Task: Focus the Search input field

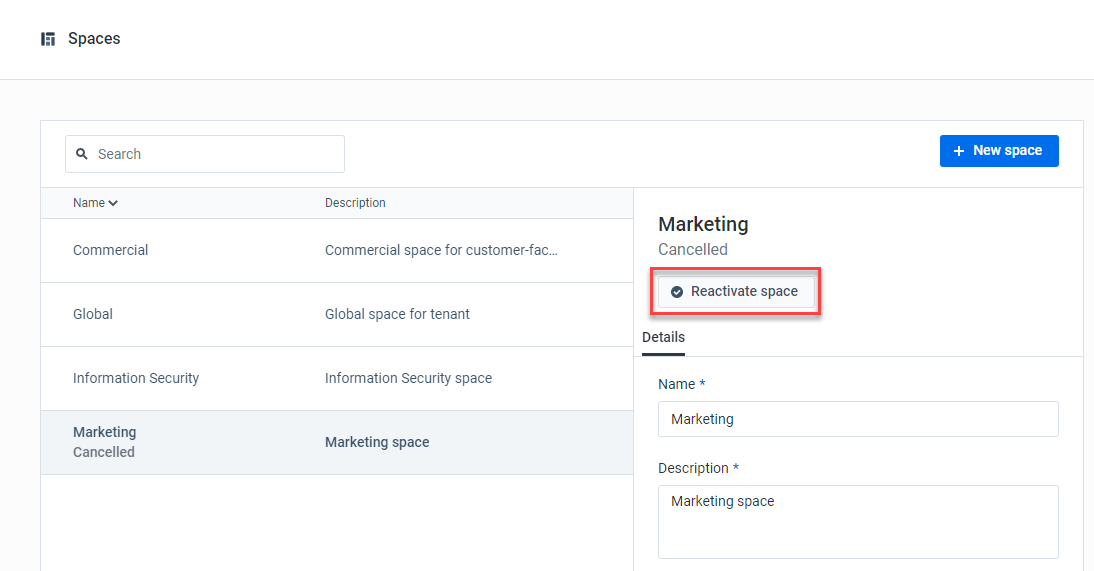Action: 205,154
